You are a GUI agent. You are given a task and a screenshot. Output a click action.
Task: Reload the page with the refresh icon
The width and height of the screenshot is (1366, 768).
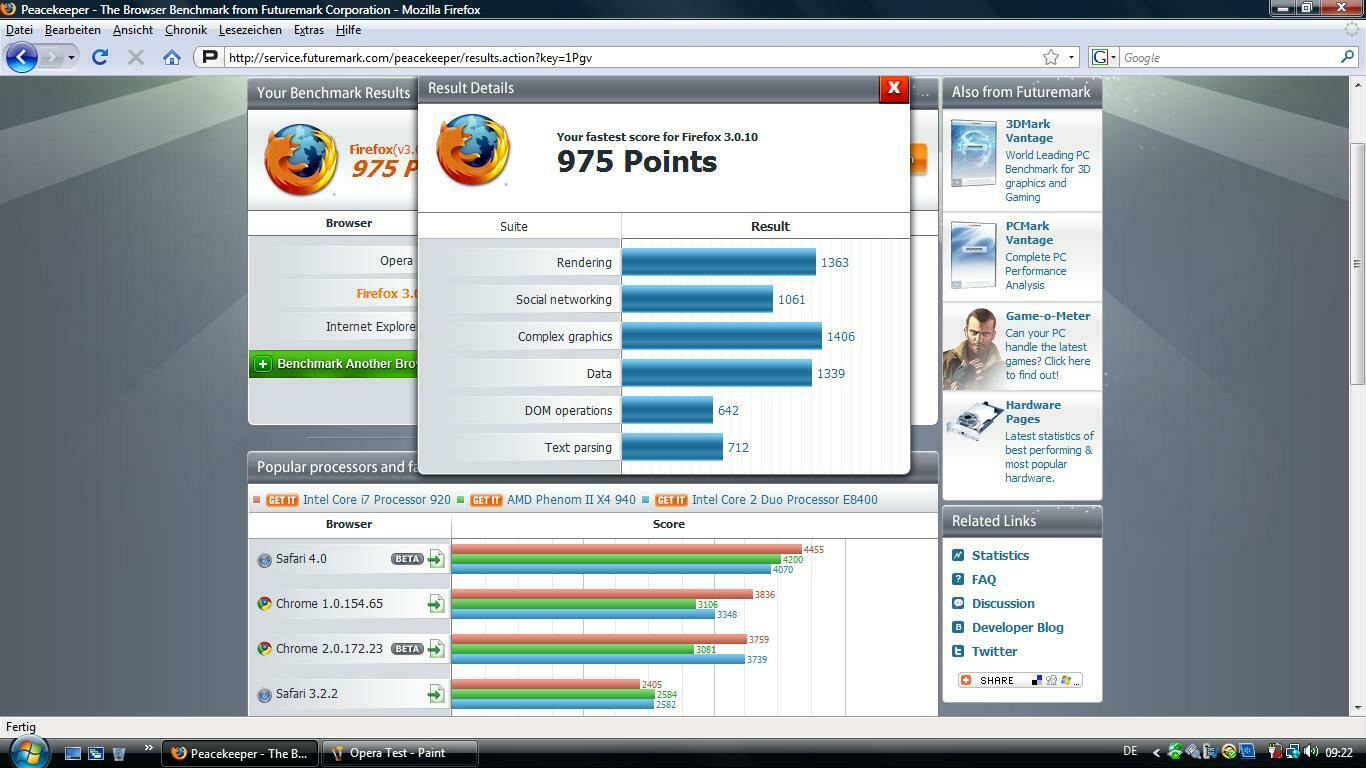click(x=100, y=57)
